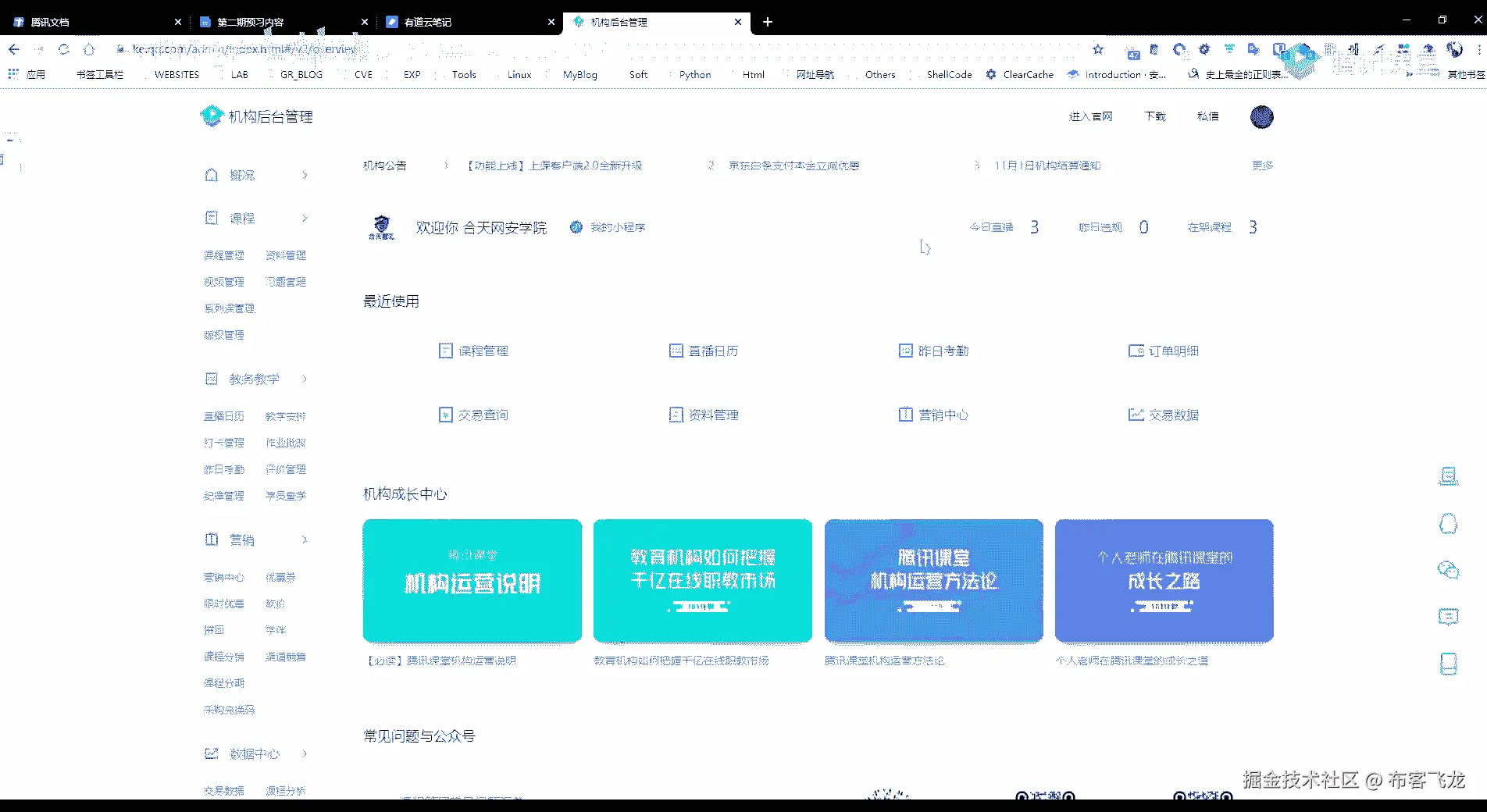Image resolution: width=1487 pixels, height=812 pixels.
Task: Click the 机构后台管理 logo in the page header
Action: pos(257,116)
